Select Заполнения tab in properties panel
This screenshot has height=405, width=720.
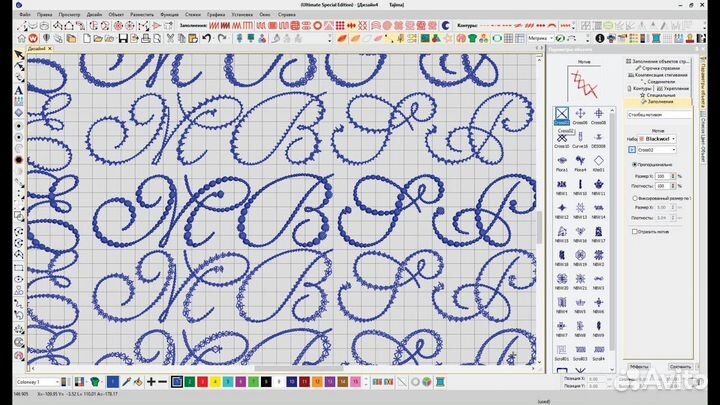659,101
